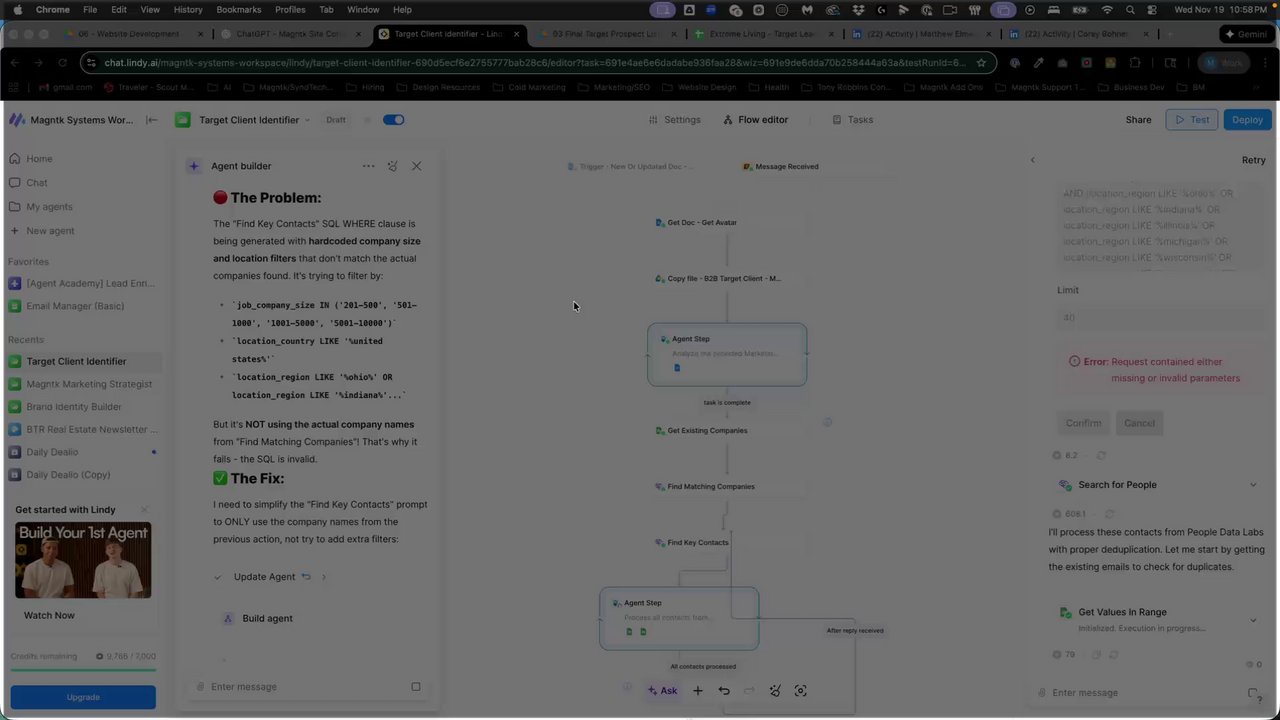Check the credits remaining progress bar
The image size is (1280, 720).
[83, 670]
